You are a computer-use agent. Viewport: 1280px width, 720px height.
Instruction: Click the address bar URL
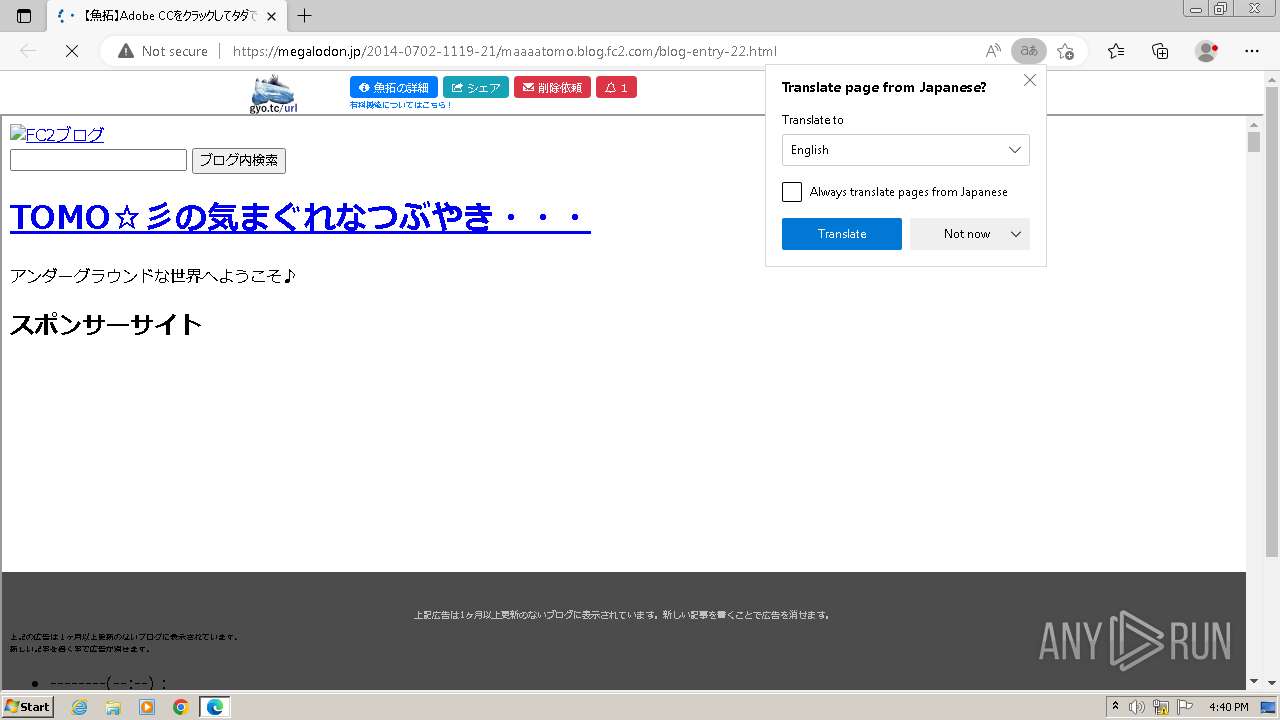point(504,51)
